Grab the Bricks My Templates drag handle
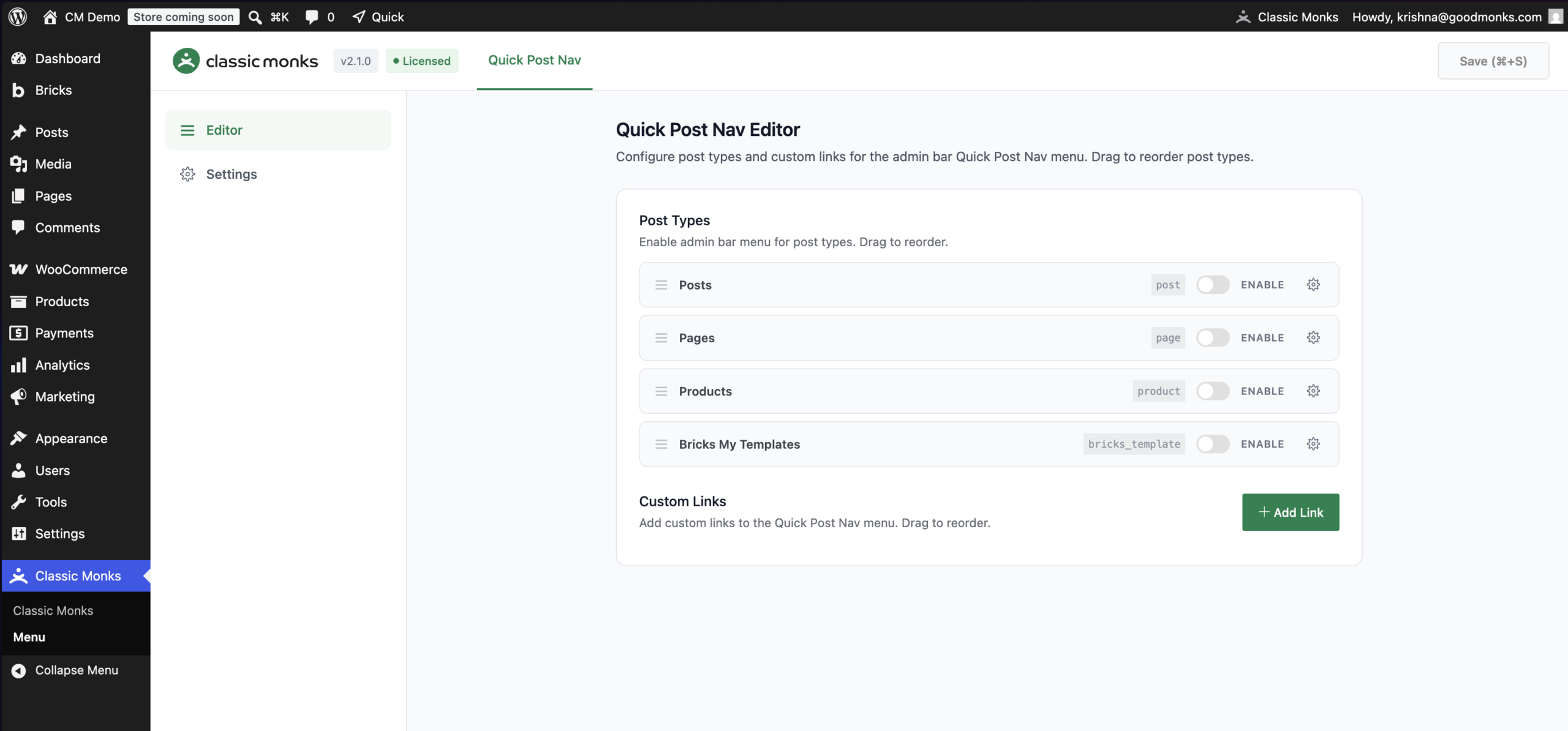Screen dimensions: 1568x731 [x=661, y=444]
